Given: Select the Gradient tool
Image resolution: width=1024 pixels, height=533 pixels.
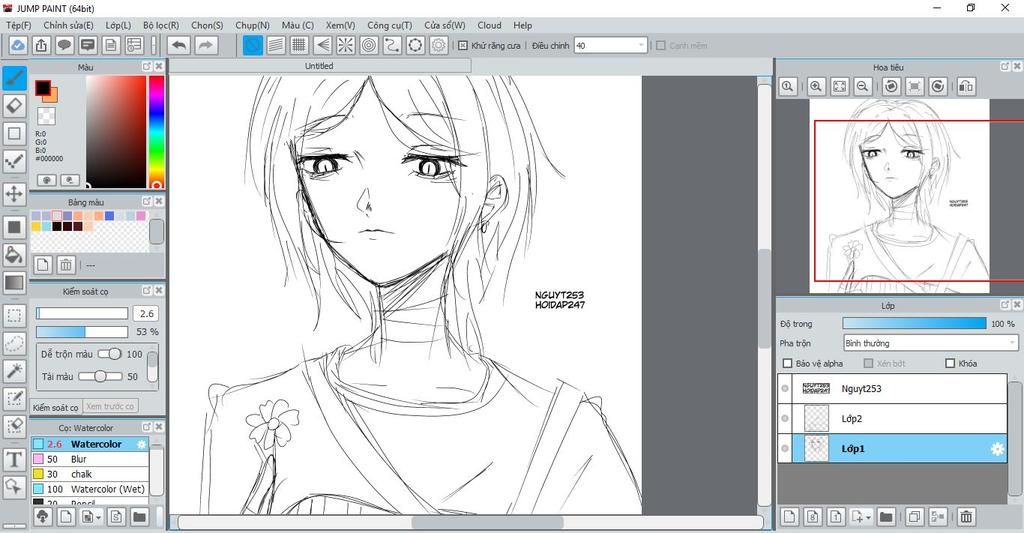Looking at the screenshot, I should tap(14, 283).
